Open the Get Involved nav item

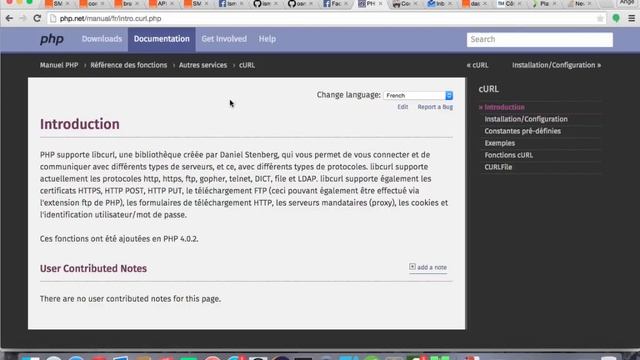[224, 39]
